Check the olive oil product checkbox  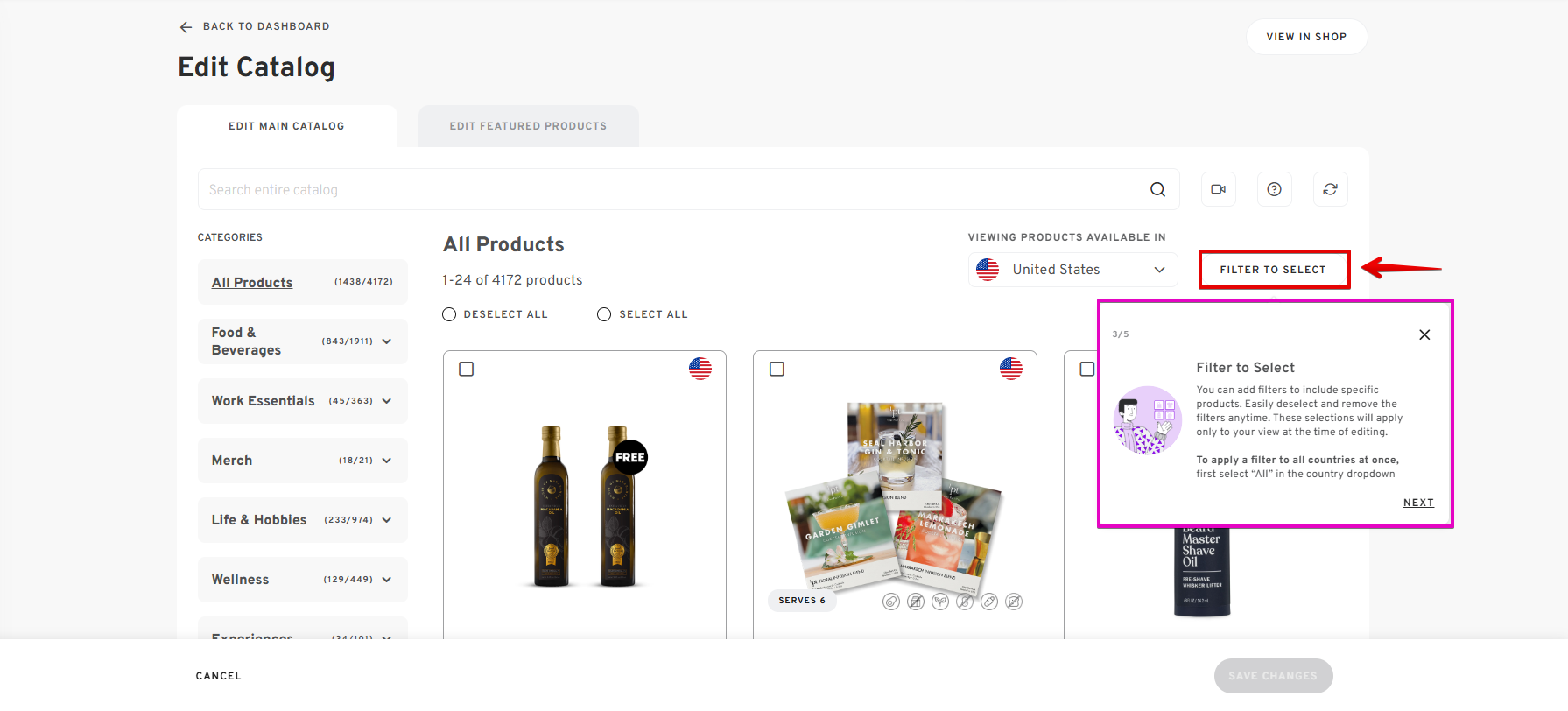coord(467,370)
